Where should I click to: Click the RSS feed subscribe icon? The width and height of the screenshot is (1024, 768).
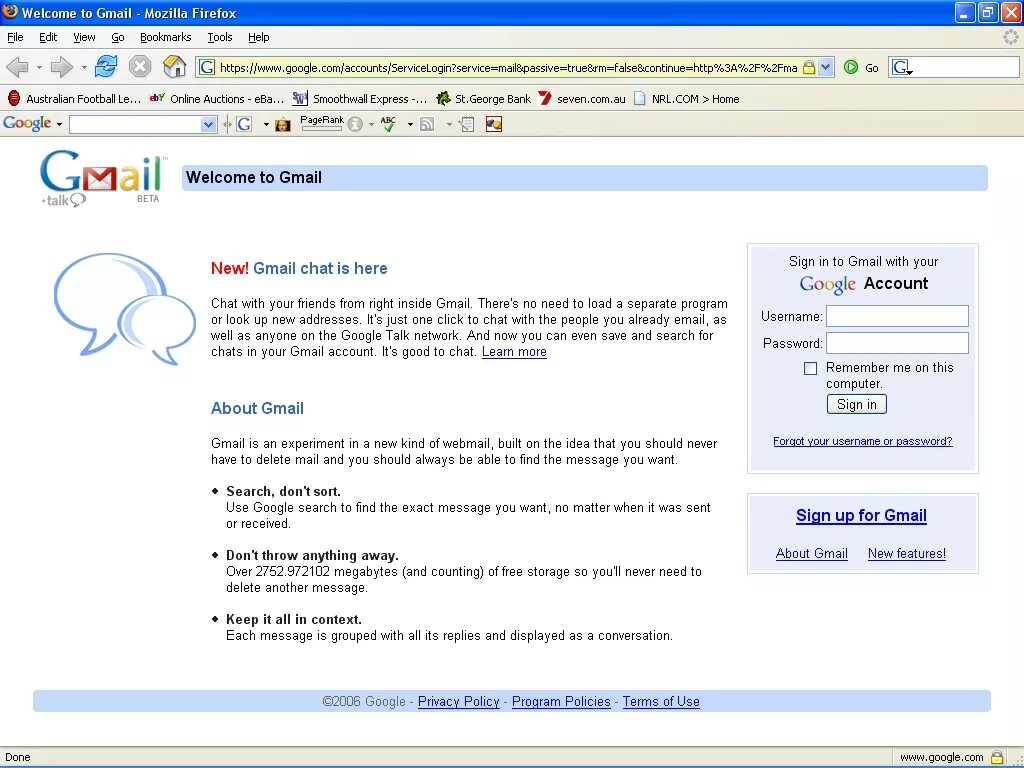[427, 124]
